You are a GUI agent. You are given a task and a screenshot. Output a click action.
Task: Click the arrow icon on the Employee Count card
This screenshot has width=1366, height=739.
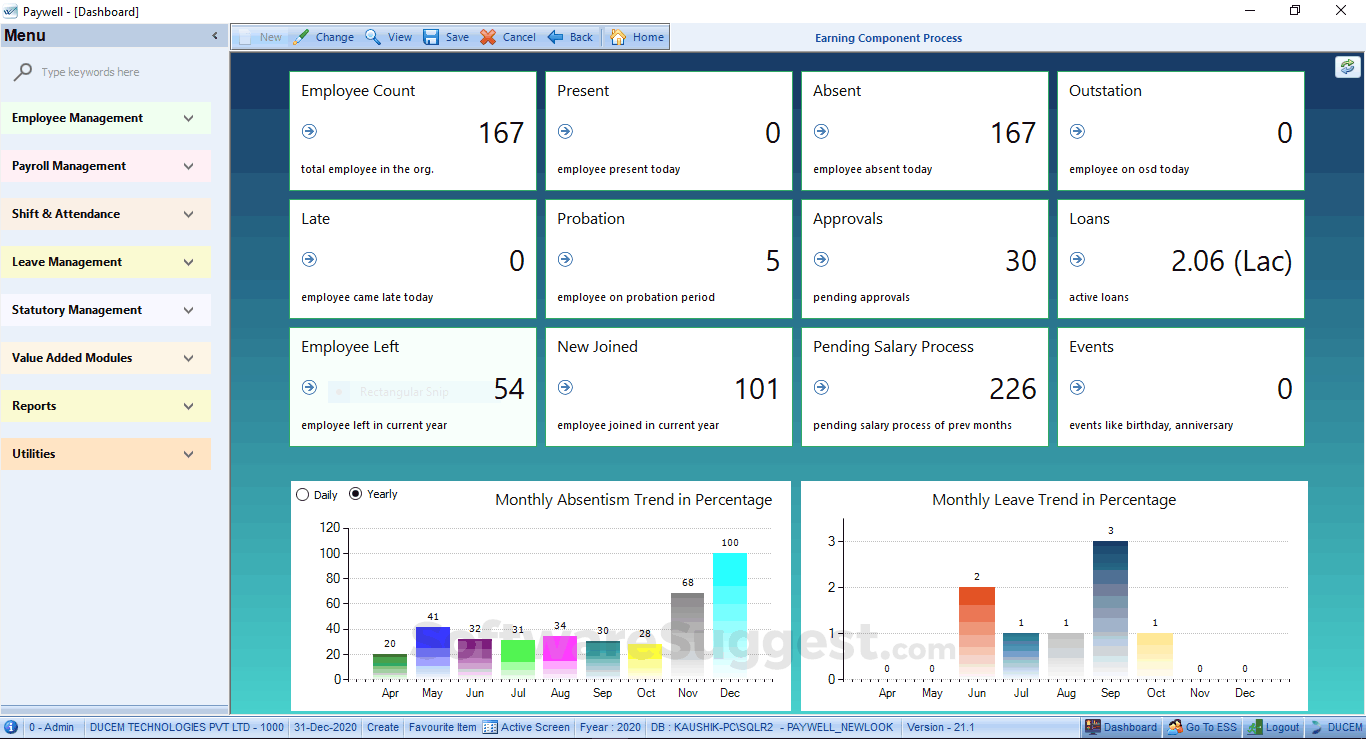pyautogui.click(x=309, y=131)
